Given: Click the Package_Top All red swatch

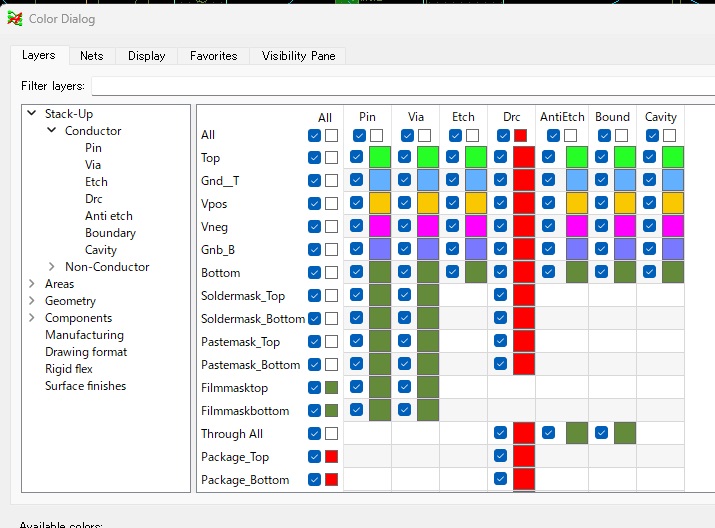Looking at the screenshot, I should click(331, 457).
